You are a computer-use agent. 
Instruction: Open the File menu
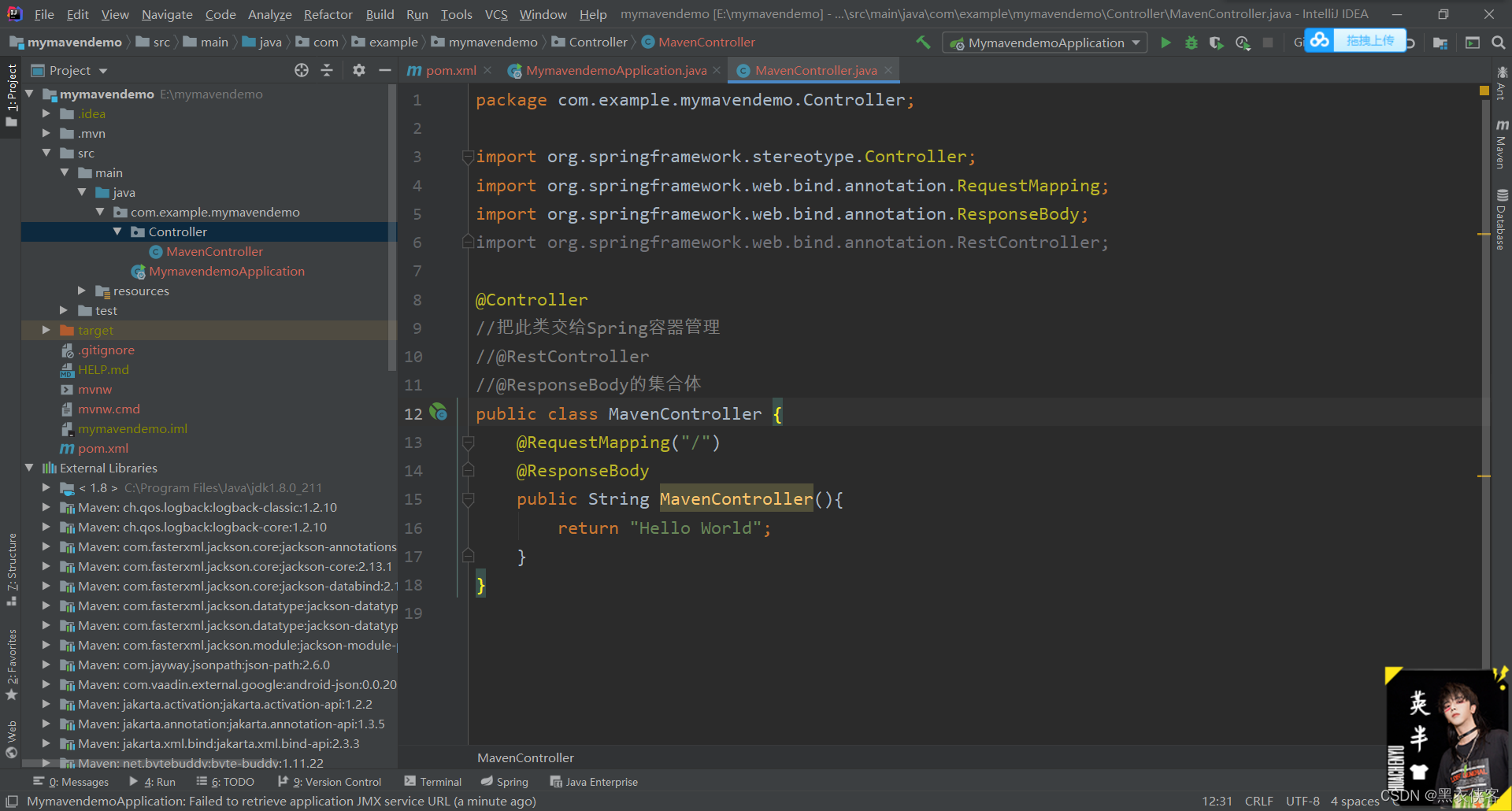pyautogui.click(x=44, y=14)
